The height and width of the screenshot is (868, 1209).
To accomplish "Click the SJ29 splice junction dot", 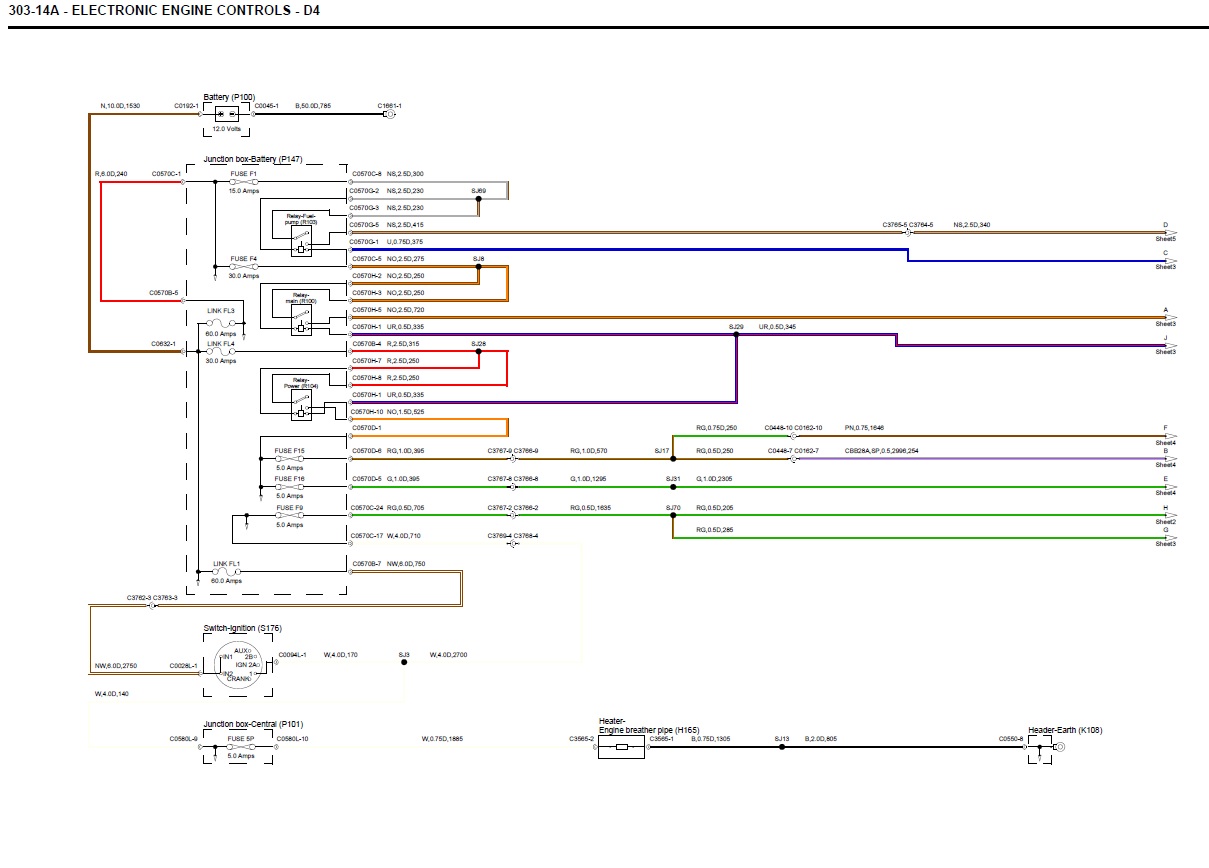I will (736, 335).
